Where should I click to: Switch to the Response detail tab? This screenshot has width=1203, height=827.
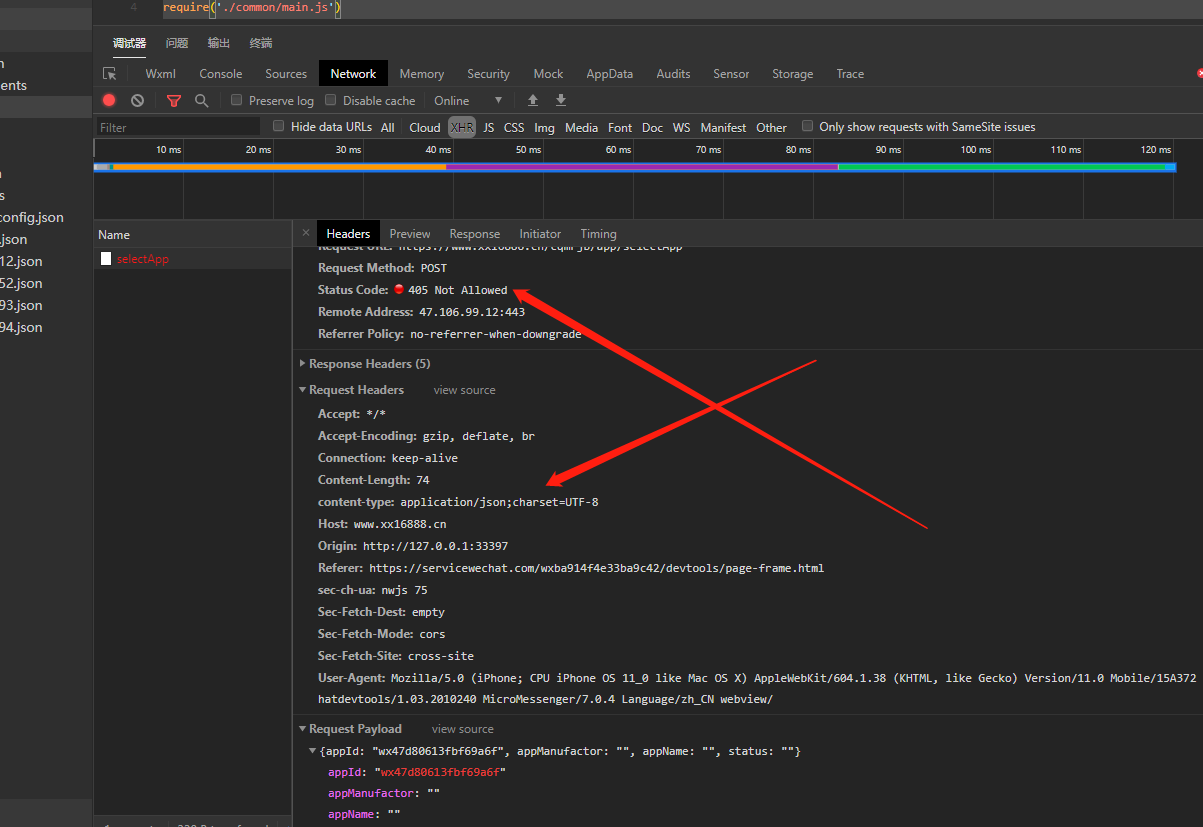475,234
